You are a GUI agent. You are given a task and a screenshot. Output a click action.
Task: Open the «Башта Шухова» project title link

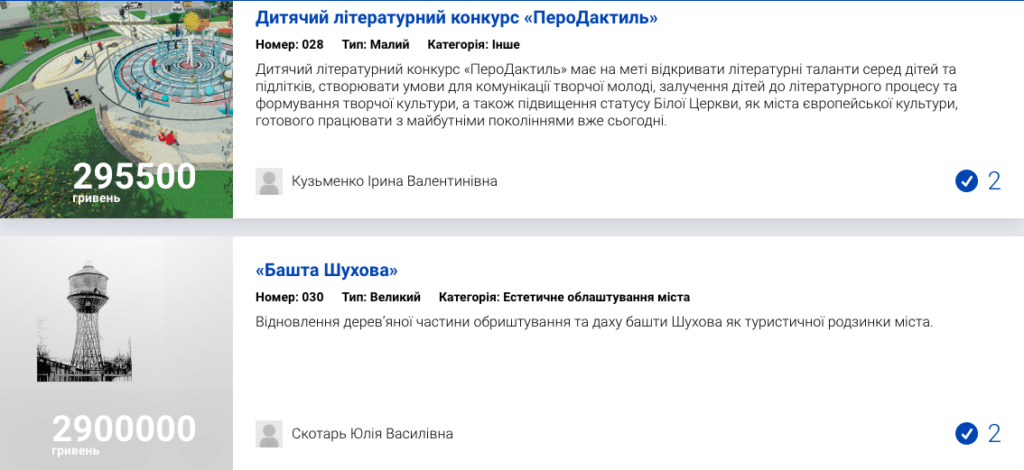click(327, 270)
